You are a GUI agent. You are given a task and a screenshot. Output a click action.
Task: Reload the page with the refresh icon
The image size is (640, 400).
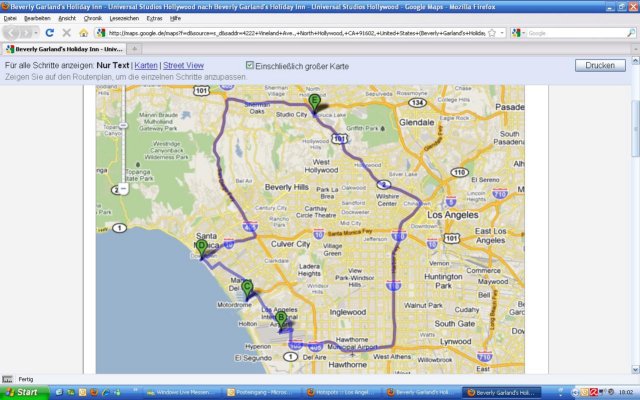click(x=49, y=33)
